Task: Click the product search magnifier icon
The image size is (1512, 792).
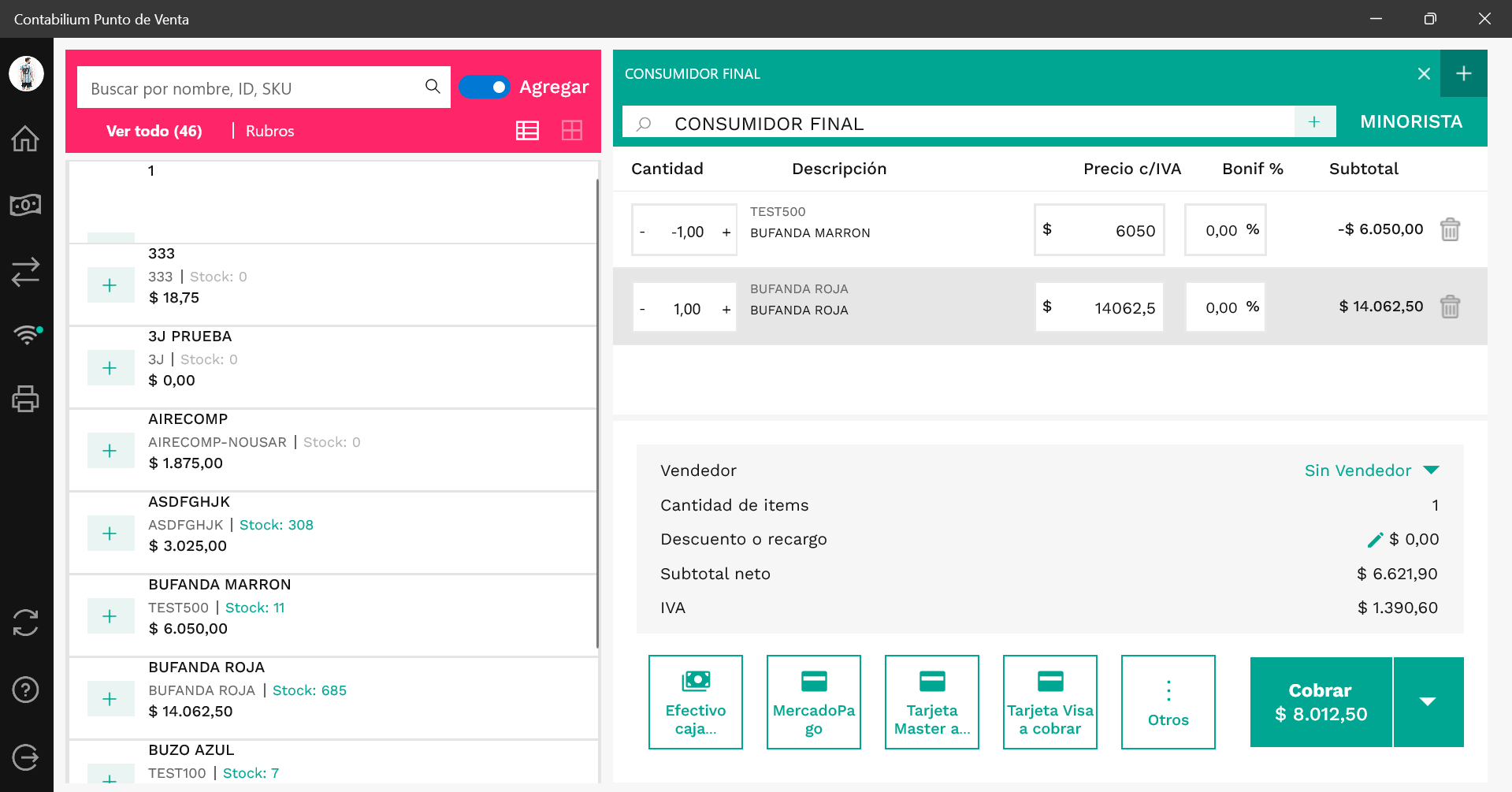Action: coord(433,86)
